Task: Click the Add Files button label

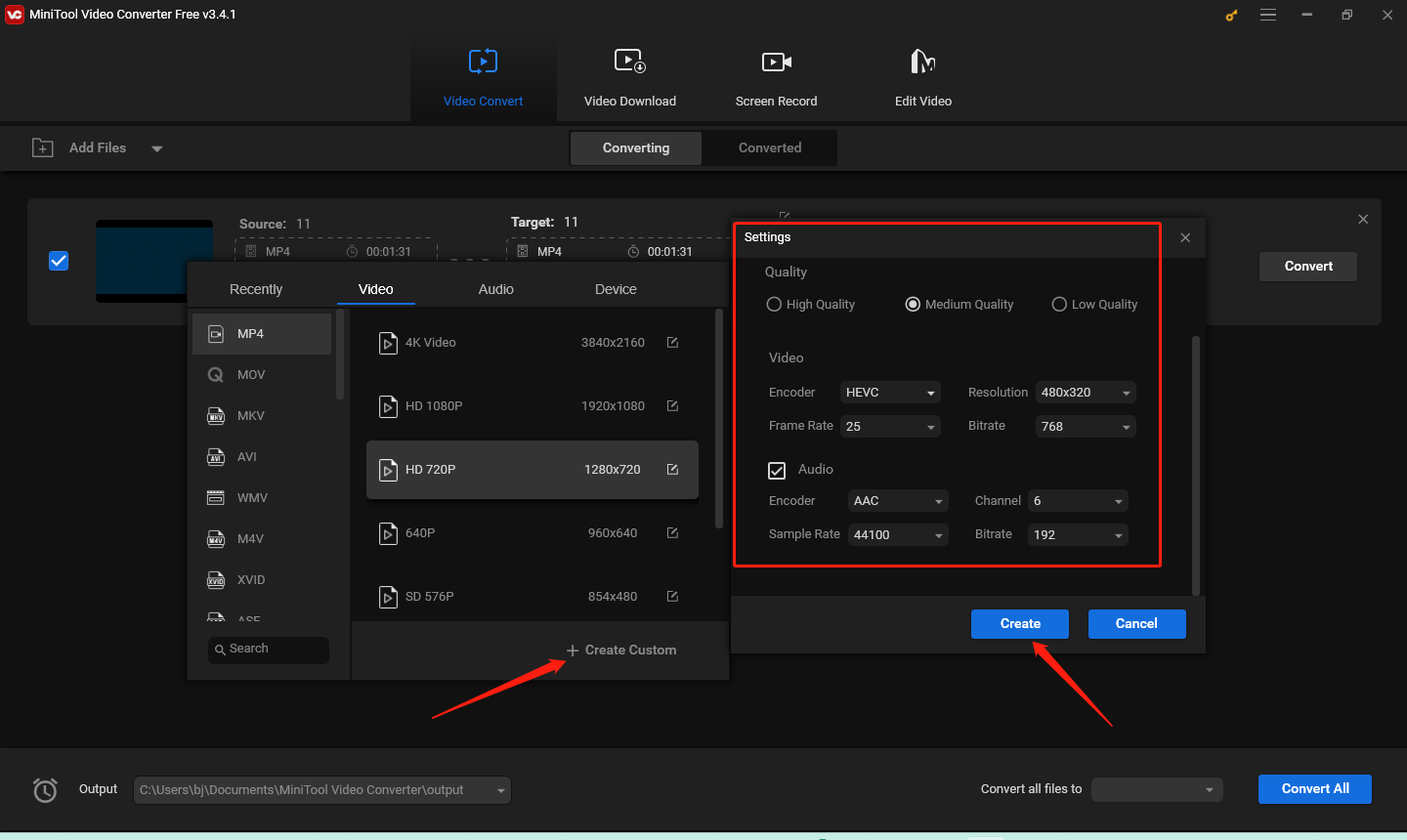Action: pyautogui.click(x=98, y=147)
